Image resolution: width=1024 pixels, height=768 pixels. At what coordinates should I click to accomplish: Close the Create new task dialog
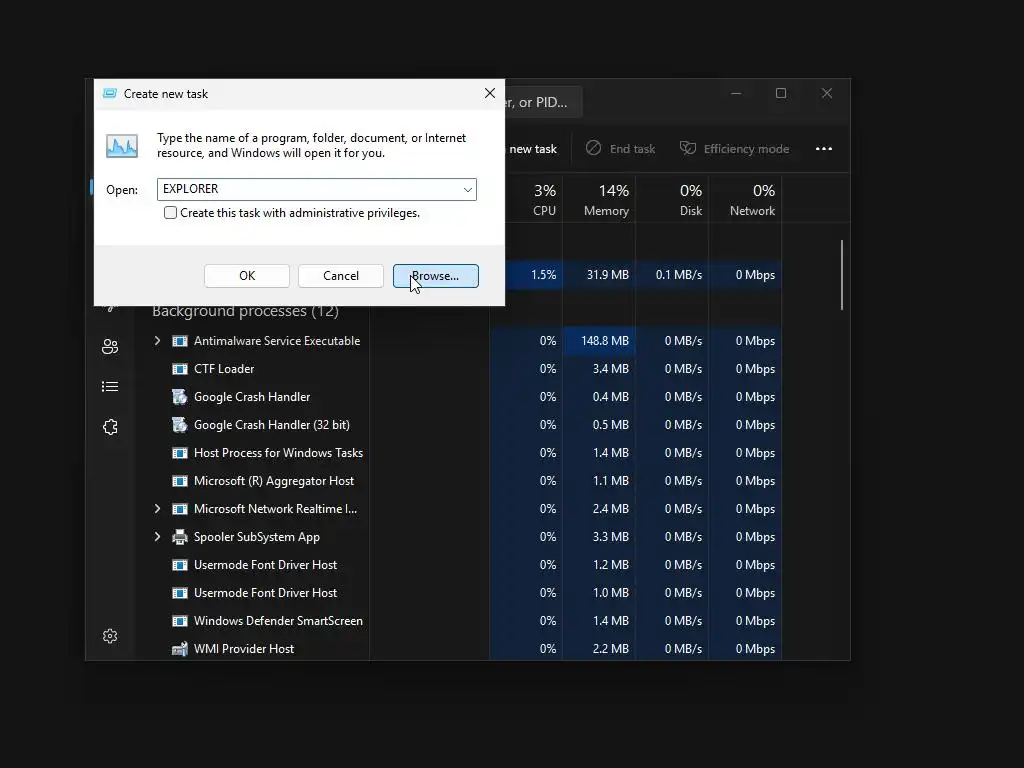point(490,93)
